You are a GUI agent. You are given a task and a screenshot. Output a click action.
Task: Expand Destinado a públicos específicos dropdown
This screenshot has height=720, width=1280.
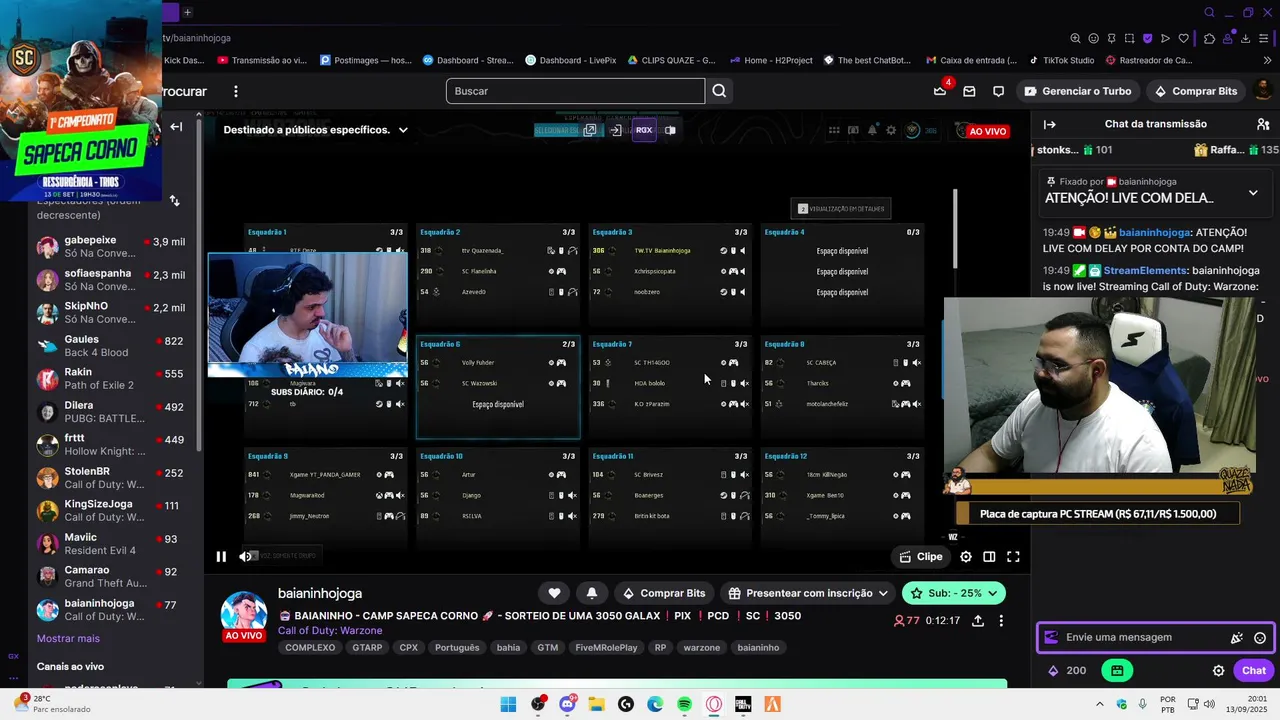click(316, 130)
